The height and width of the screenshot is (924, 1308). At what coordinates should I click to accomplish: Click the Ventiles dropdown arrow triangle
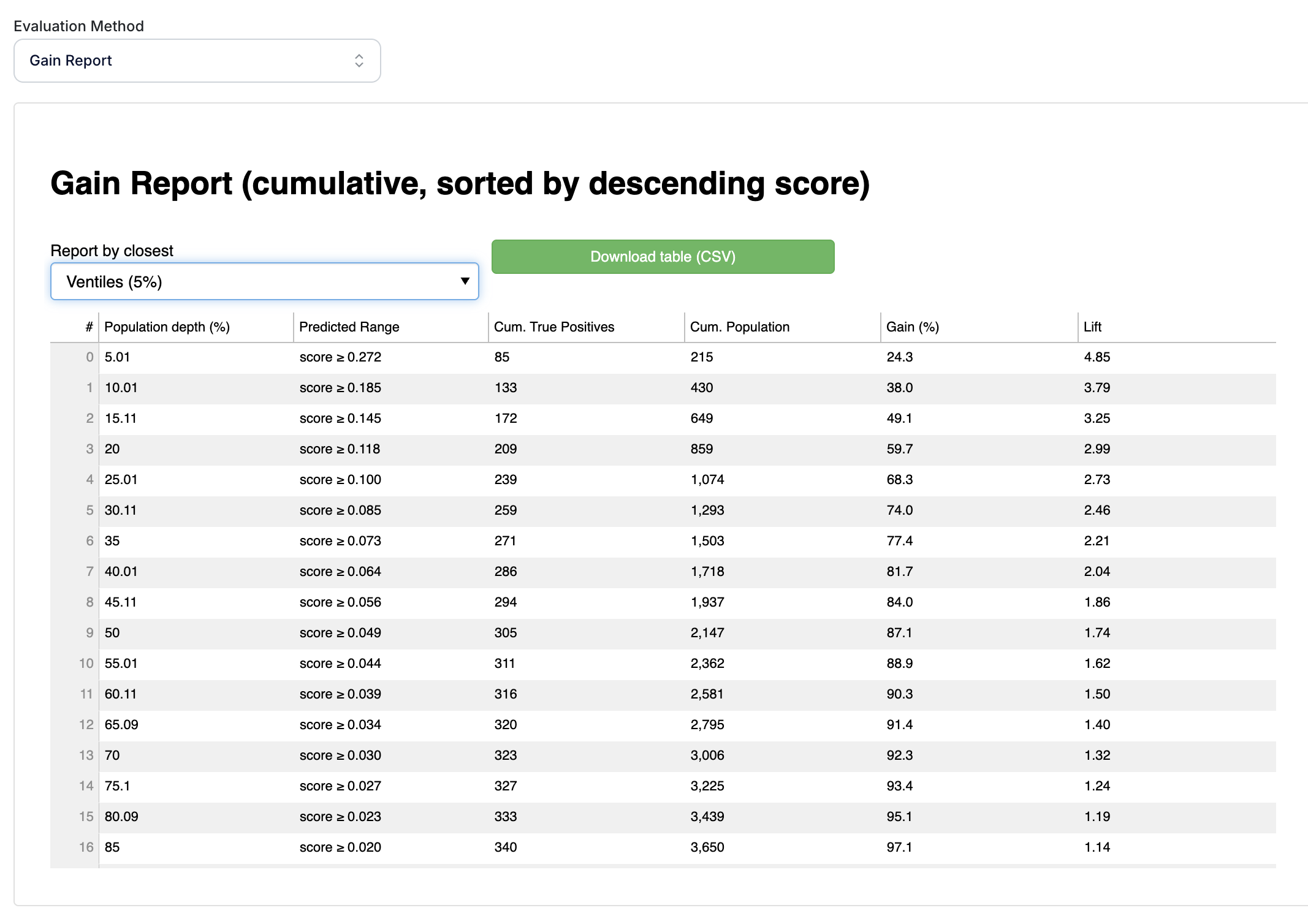coord(465,281)
